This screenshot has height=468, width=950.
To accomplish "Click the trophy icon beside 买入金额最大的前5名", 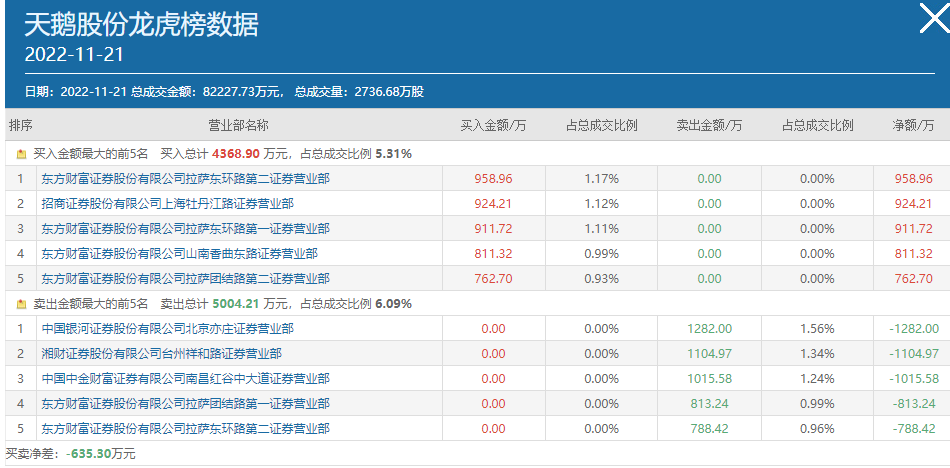I will [22, 155].
